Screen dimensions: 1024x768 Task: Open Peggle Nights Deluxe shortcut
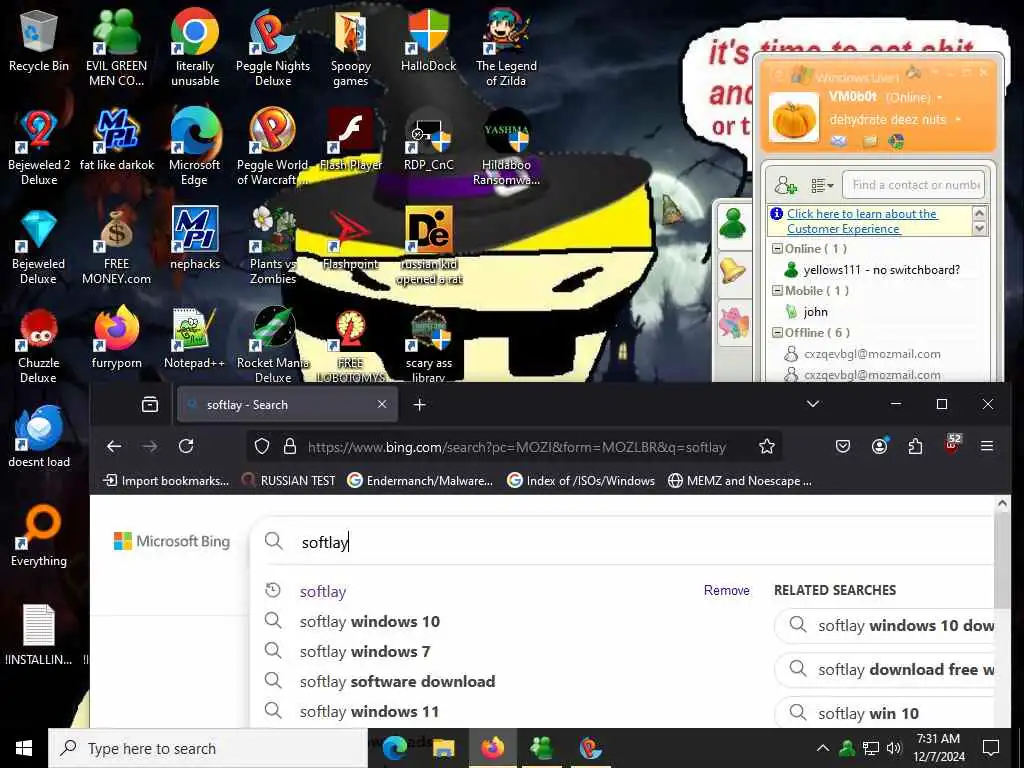[273, 47]
